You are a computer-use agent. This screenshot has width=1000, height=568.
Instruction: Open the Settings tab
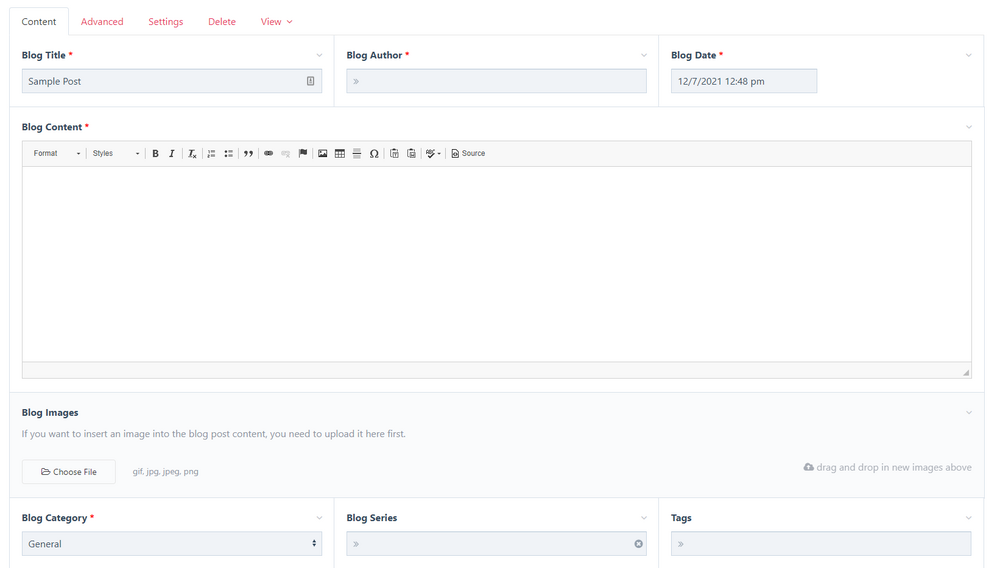166,22
